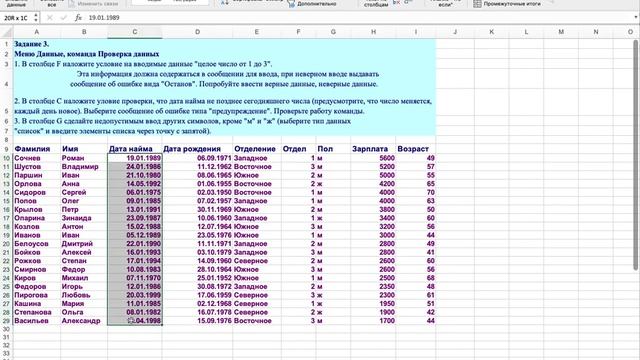This screenshot has height=360, width=640.
Task: Select row 29 header
Action: tap(6, 321)
